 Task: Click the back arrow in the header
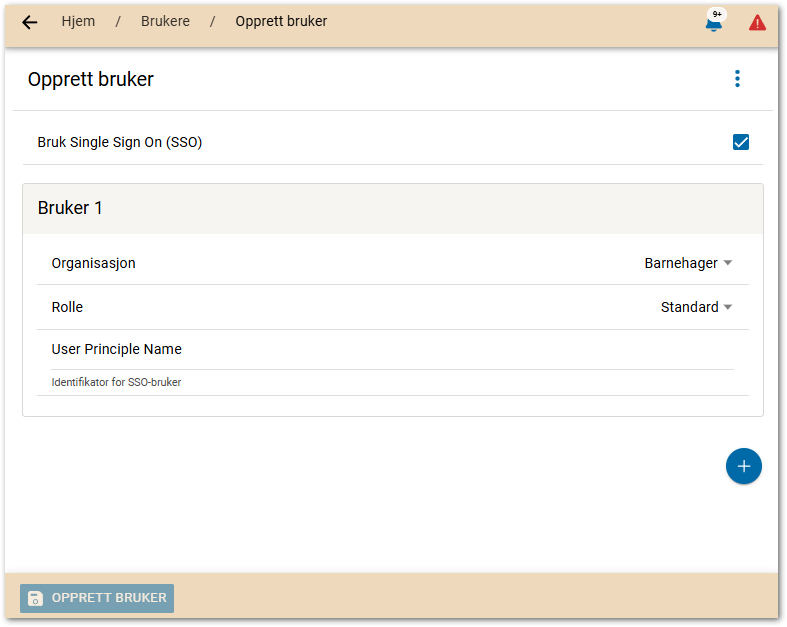click(x=29, y=22)
